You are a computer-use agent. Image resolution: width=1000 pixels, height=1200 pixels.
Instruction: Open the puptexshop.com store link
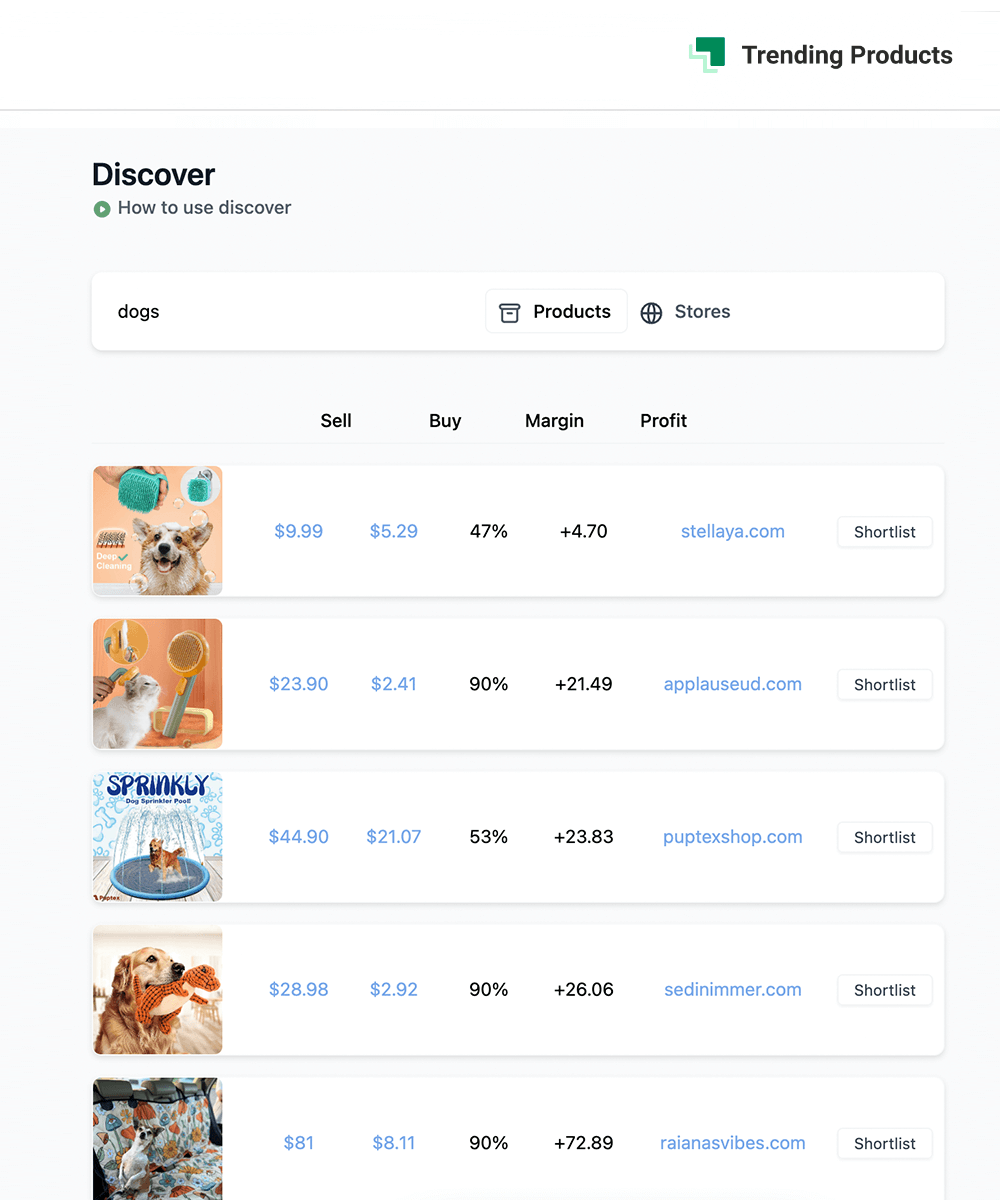(x=732, y=837)
